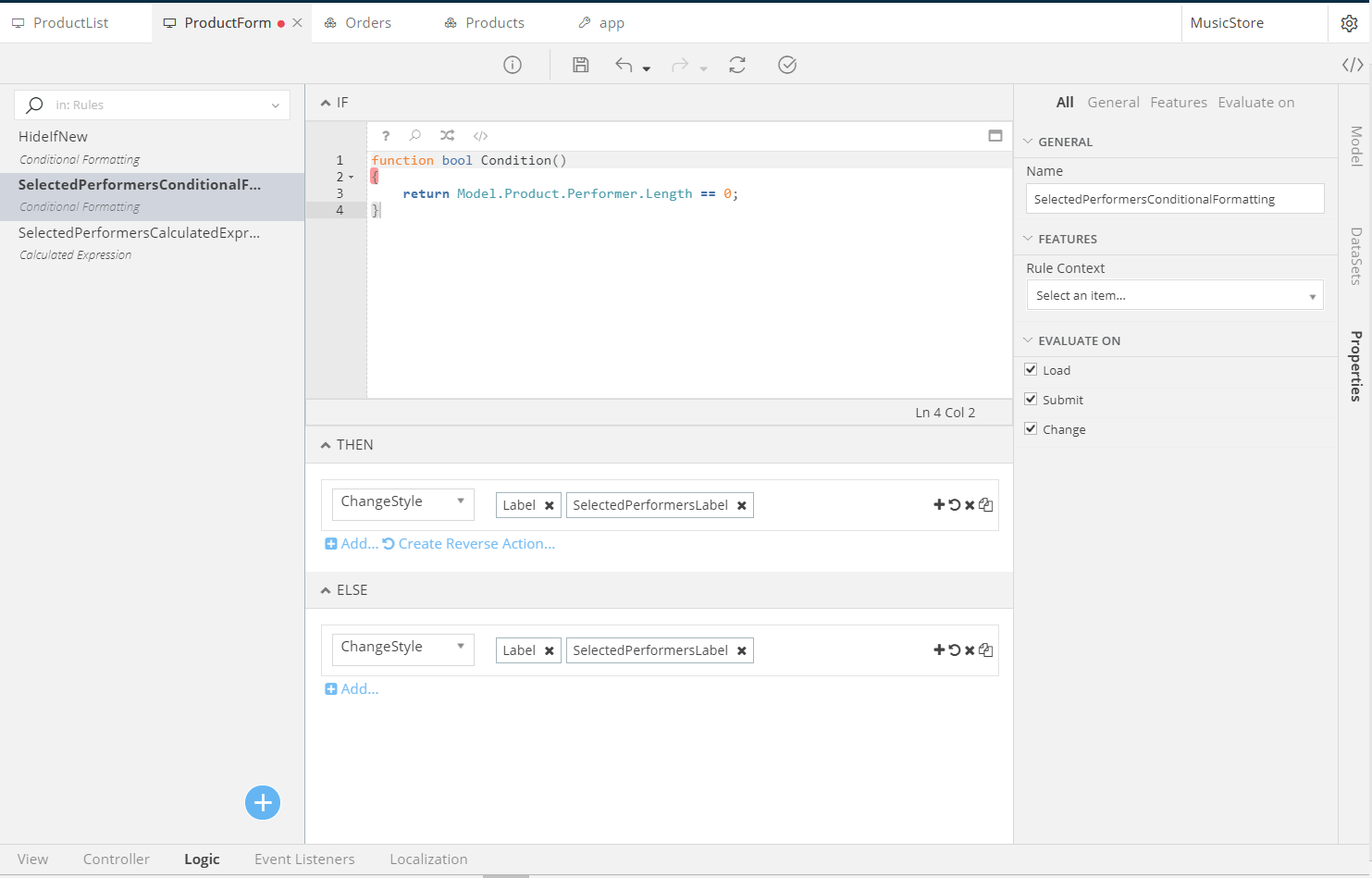The height and width of the screenshot is (878, 1372).
Task: Open the THEN ChangeStyle action dropdown
Action: pyautogui.click(x=402, y=502)
